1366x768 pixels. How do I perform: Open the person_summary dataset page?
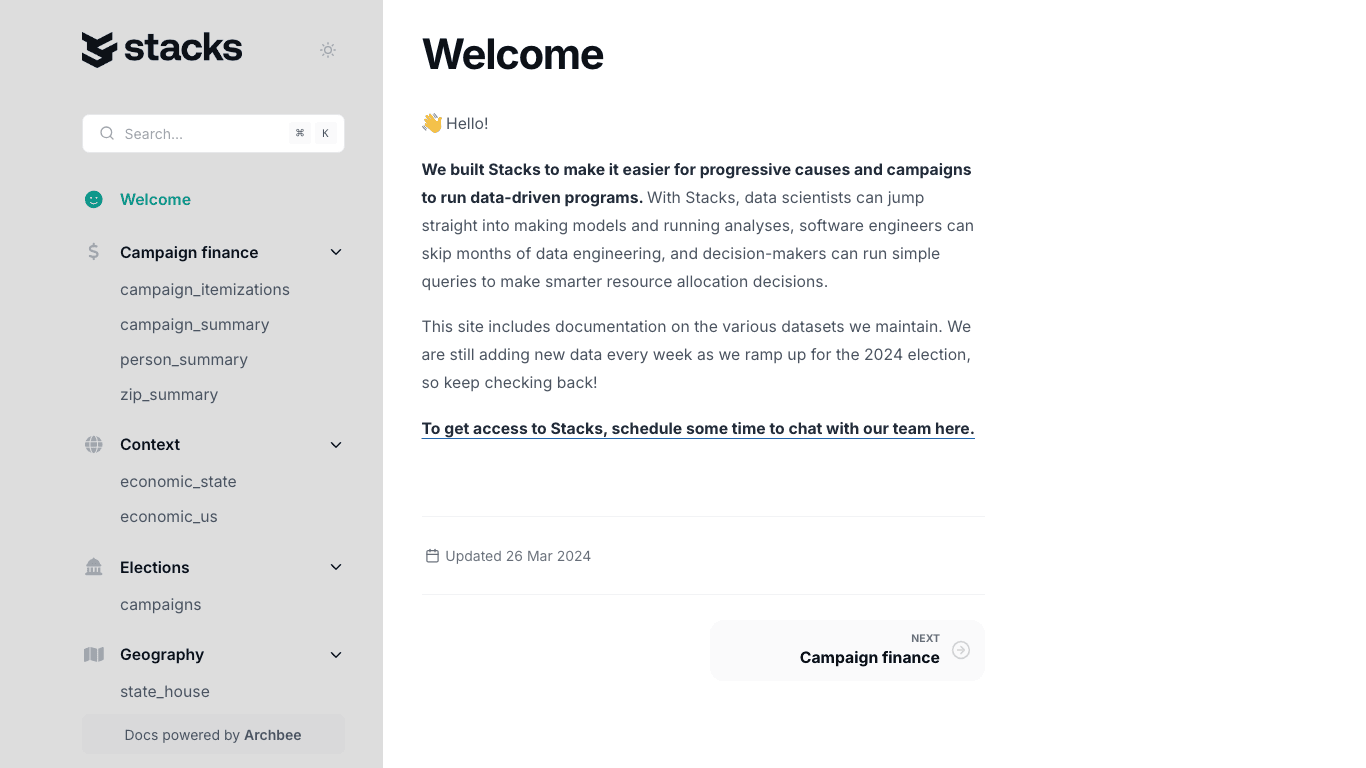[184, 359]
